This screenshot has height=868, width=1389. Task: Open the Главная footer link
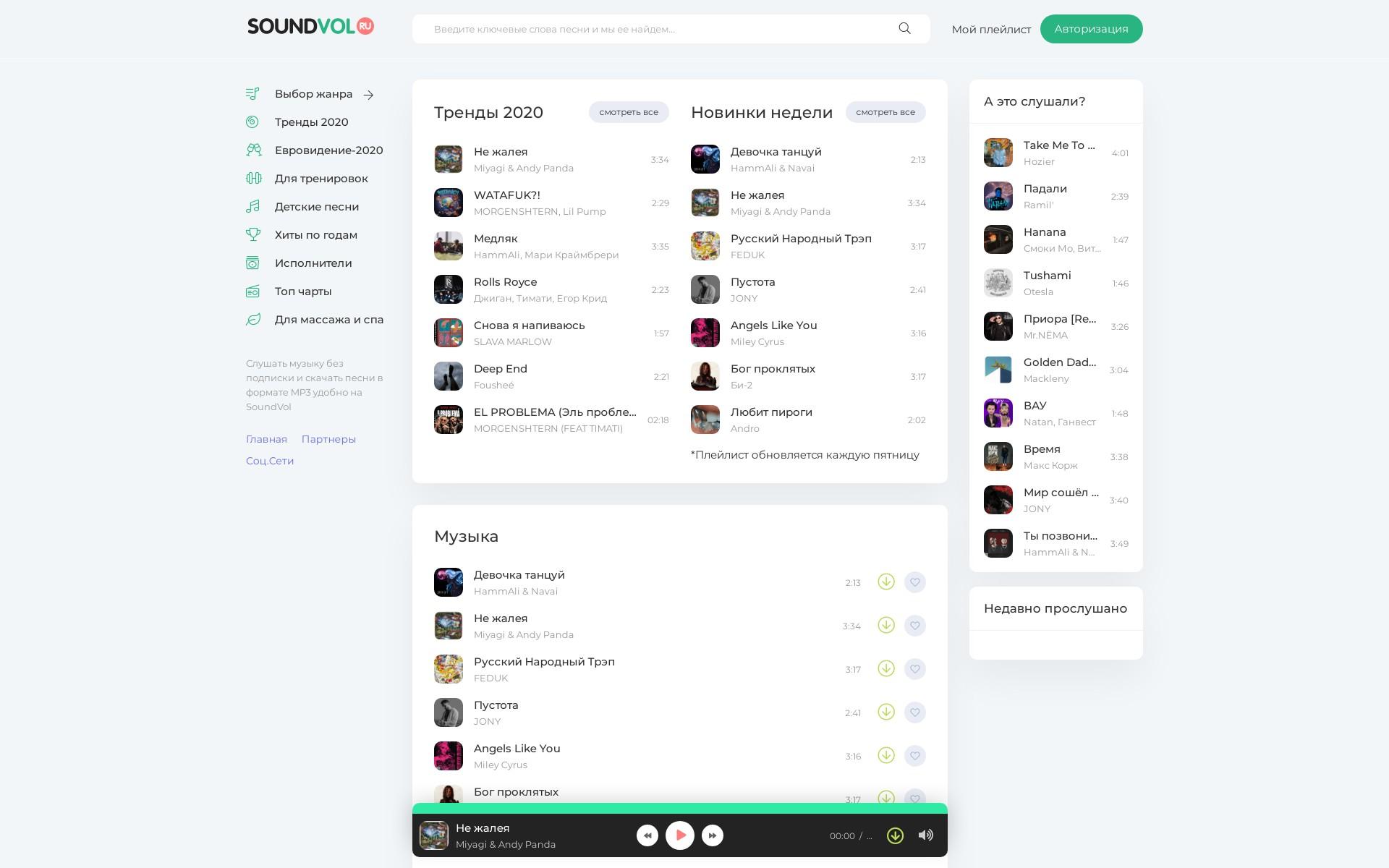(x=266, y=439)
